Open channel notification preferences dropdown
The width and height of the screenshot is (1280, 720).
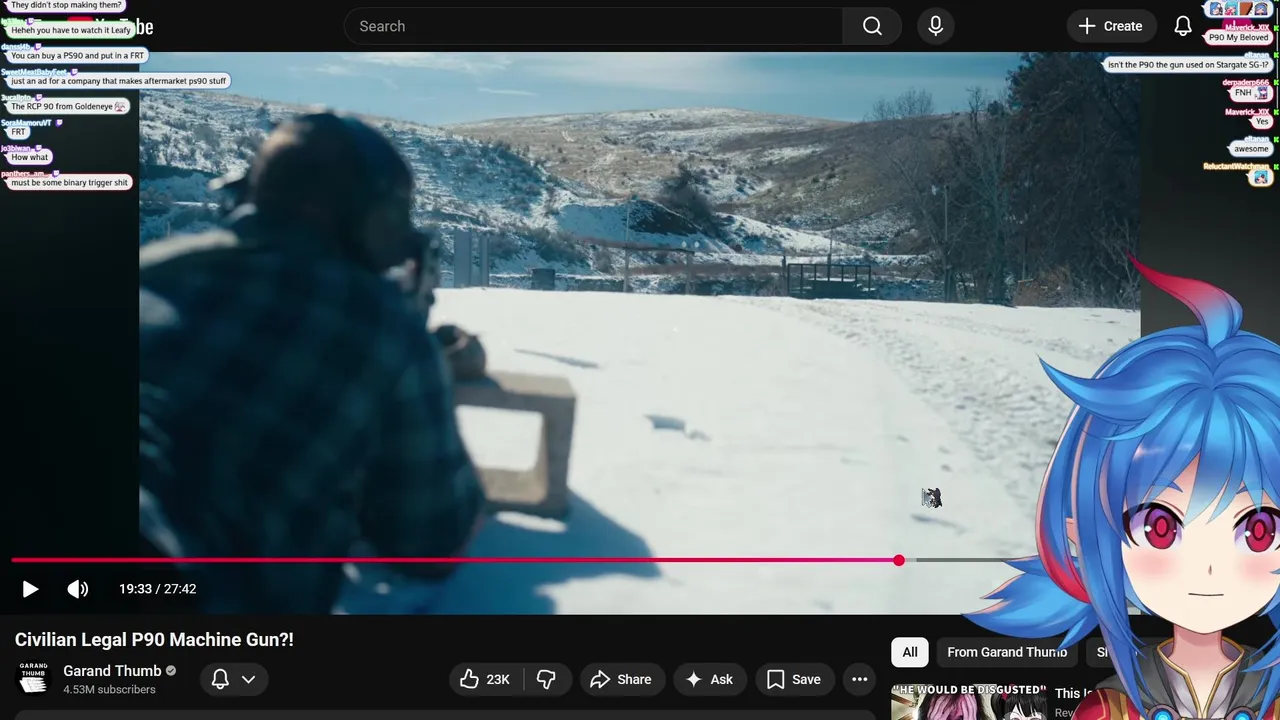pyautogui.click(x=234, y=679)
